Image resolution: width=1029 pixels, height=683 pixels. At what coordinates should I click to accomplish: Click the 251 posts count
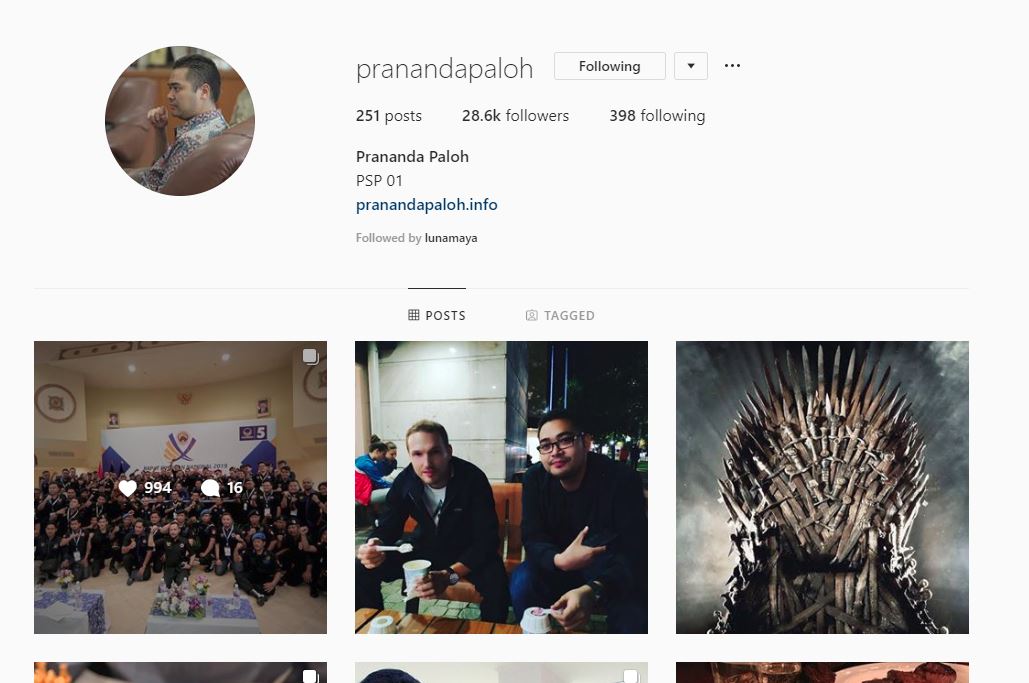tap(388, 115)
